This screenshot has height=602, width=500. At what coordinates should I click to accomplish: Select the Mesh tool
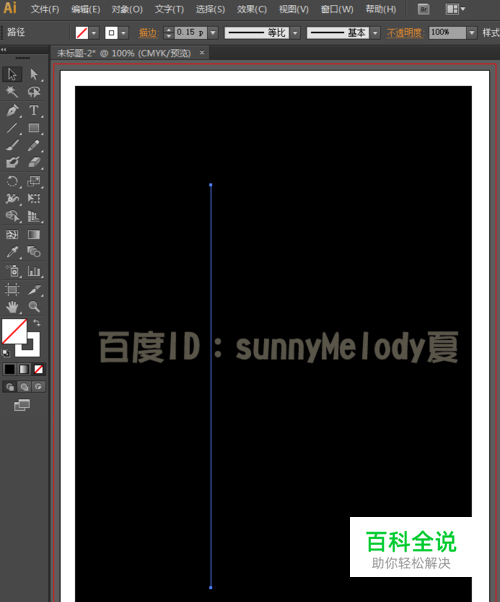click(x=12, y=235)
